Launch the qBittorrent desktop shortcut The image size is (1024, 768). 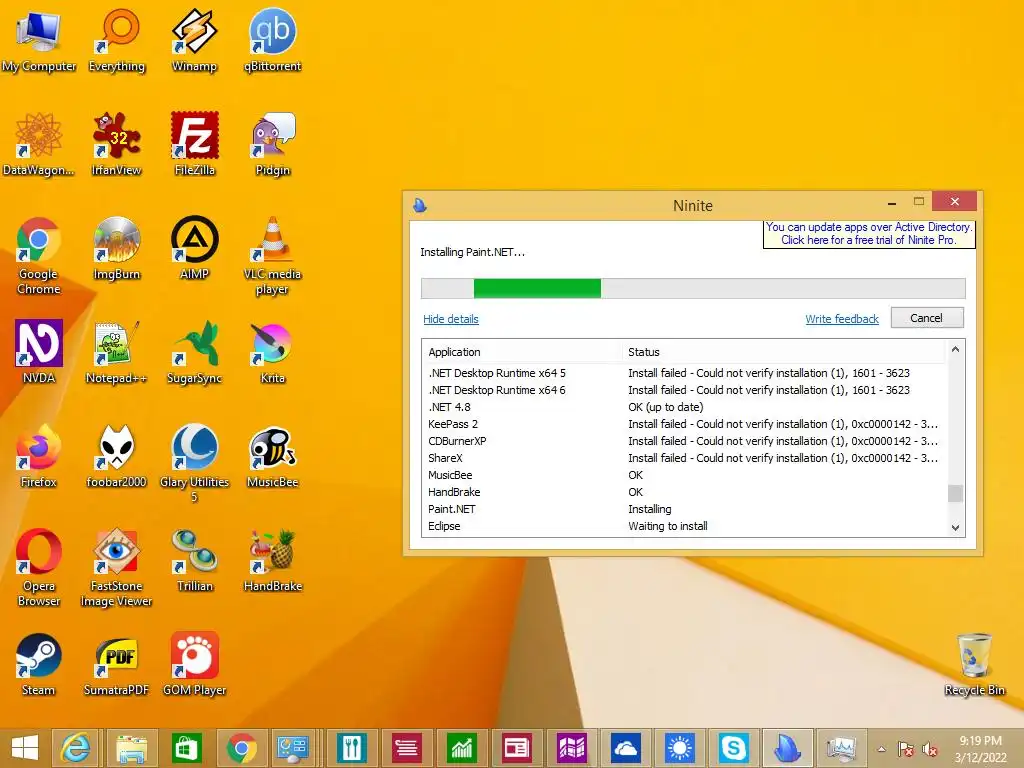pyautogui.click(x=272, y=39)
